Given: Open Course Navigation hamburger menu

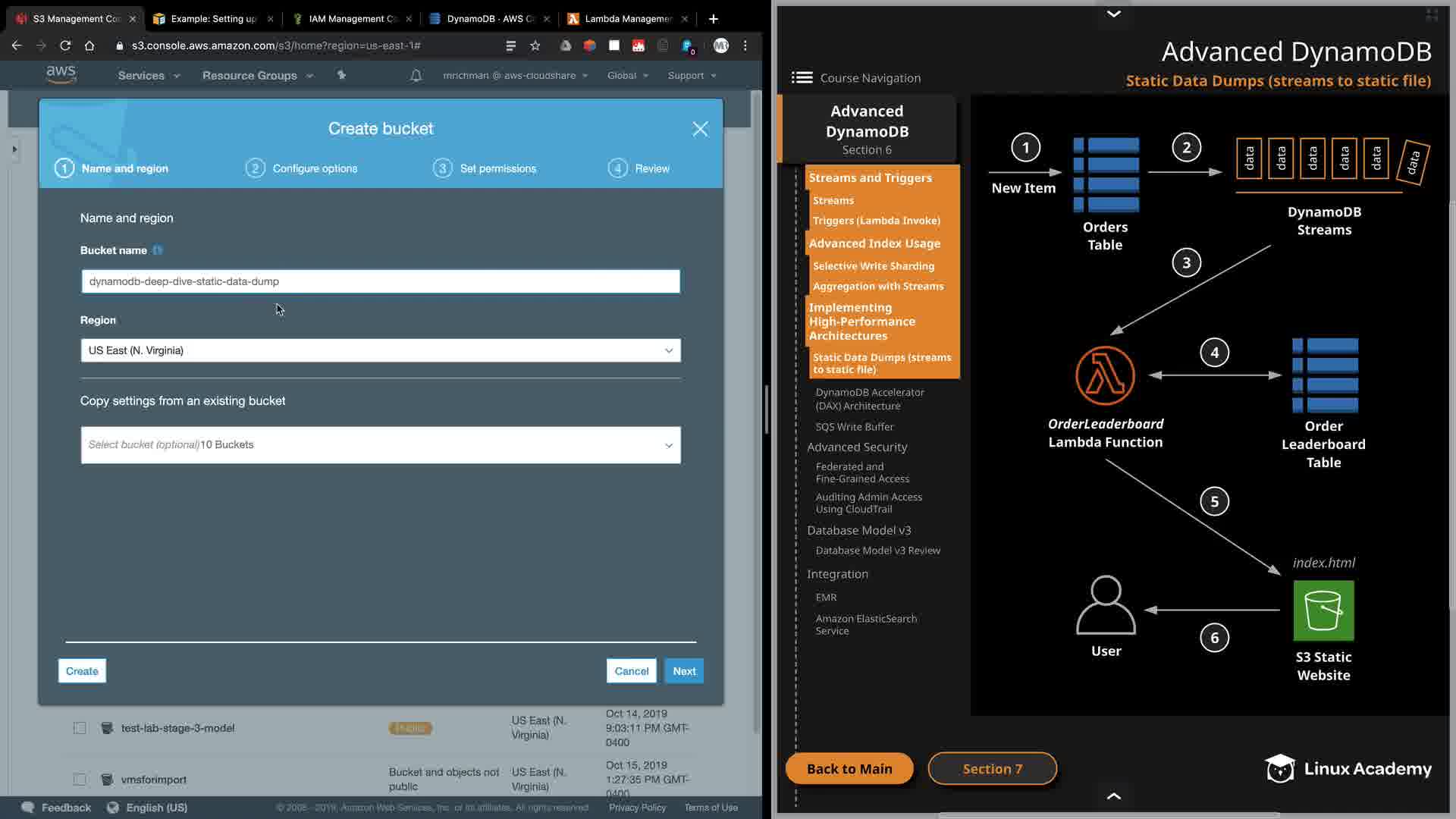Looking at the screenshot, I should [802, 77].
